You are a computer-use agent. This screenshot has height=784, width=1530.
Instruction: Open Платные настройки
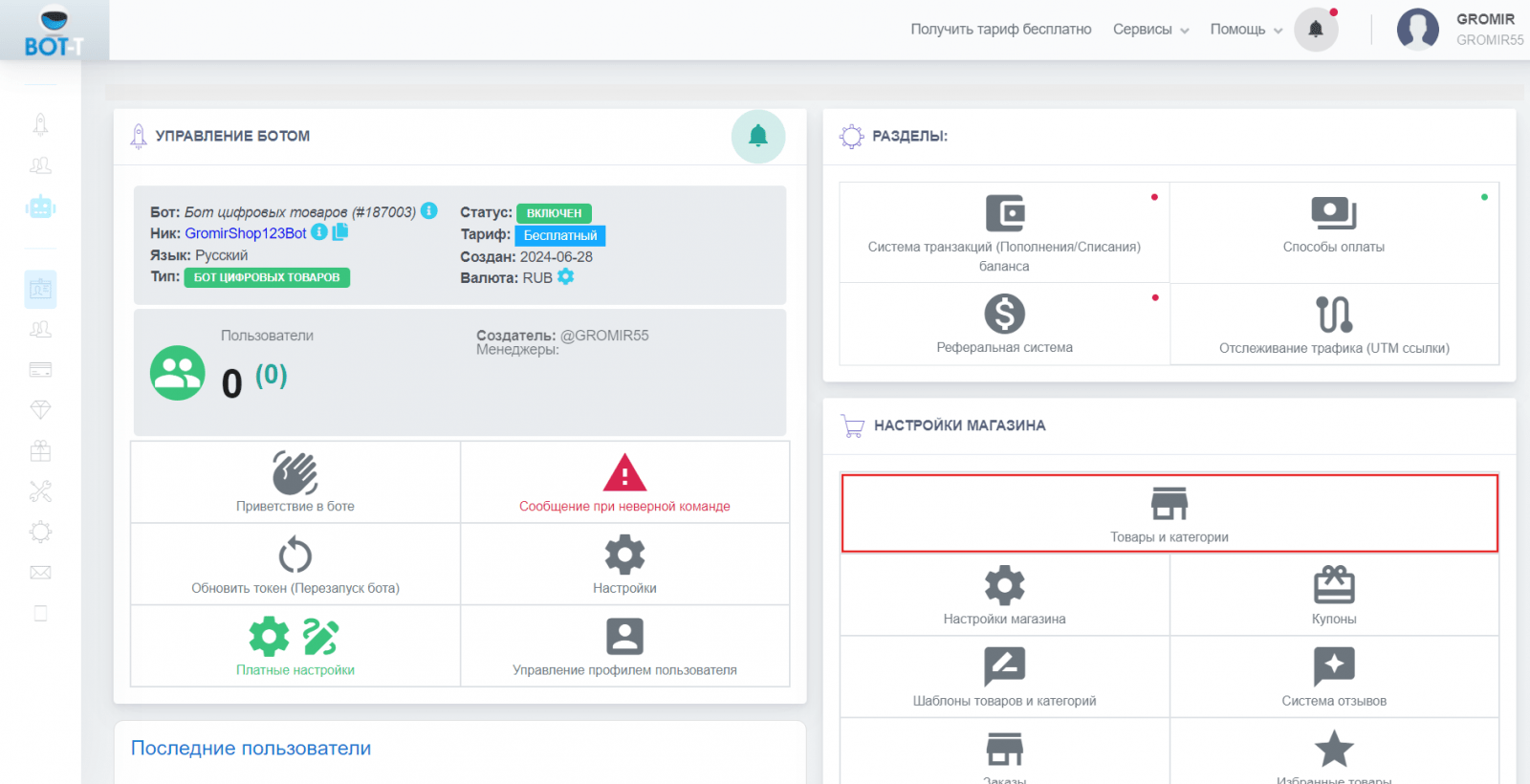(295, 646)
